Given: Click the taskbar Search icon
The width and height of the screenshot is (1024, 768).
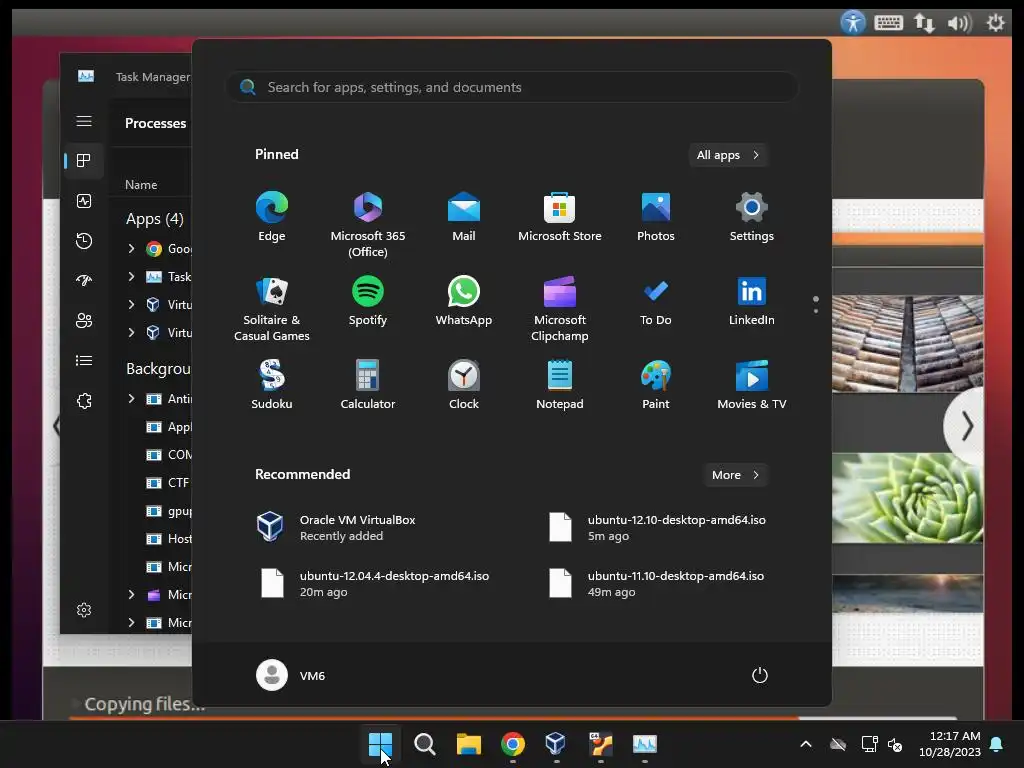Looking at the screenshot, I should 424,744.
